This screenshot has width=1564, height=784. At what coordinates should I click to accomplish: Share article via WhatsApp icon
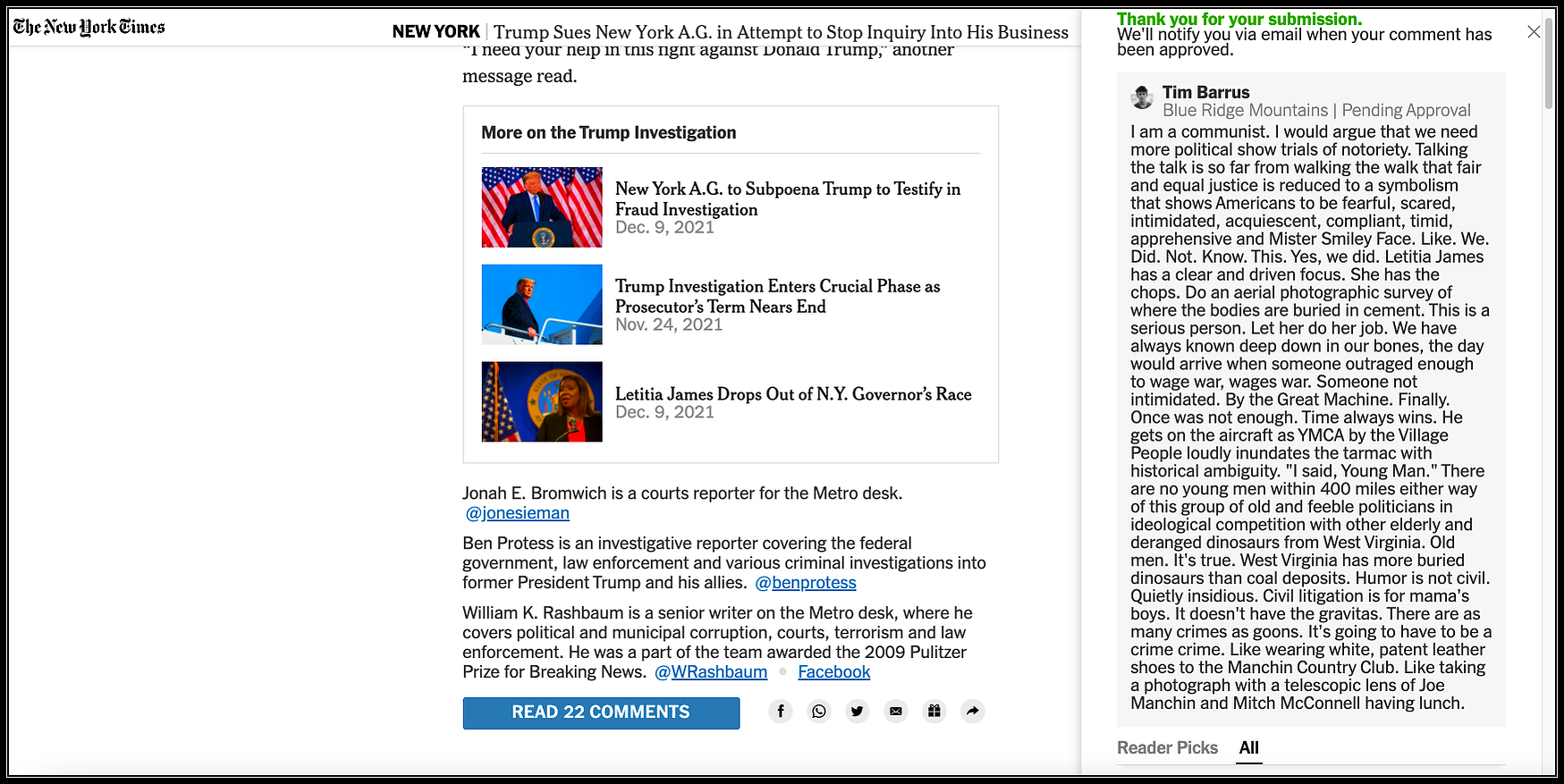coord(819,712)
